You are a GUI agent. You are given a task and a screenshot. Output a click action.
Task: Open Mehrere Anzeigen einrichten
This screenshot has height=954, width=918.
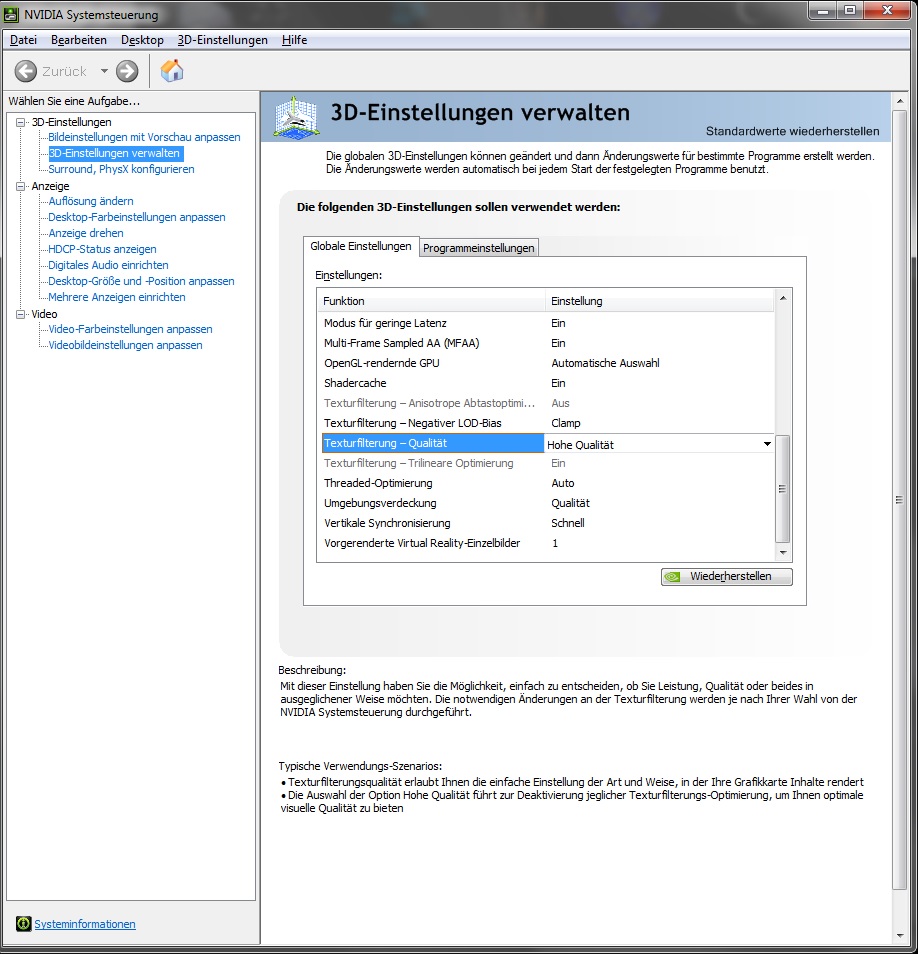(x=117, y=297)
